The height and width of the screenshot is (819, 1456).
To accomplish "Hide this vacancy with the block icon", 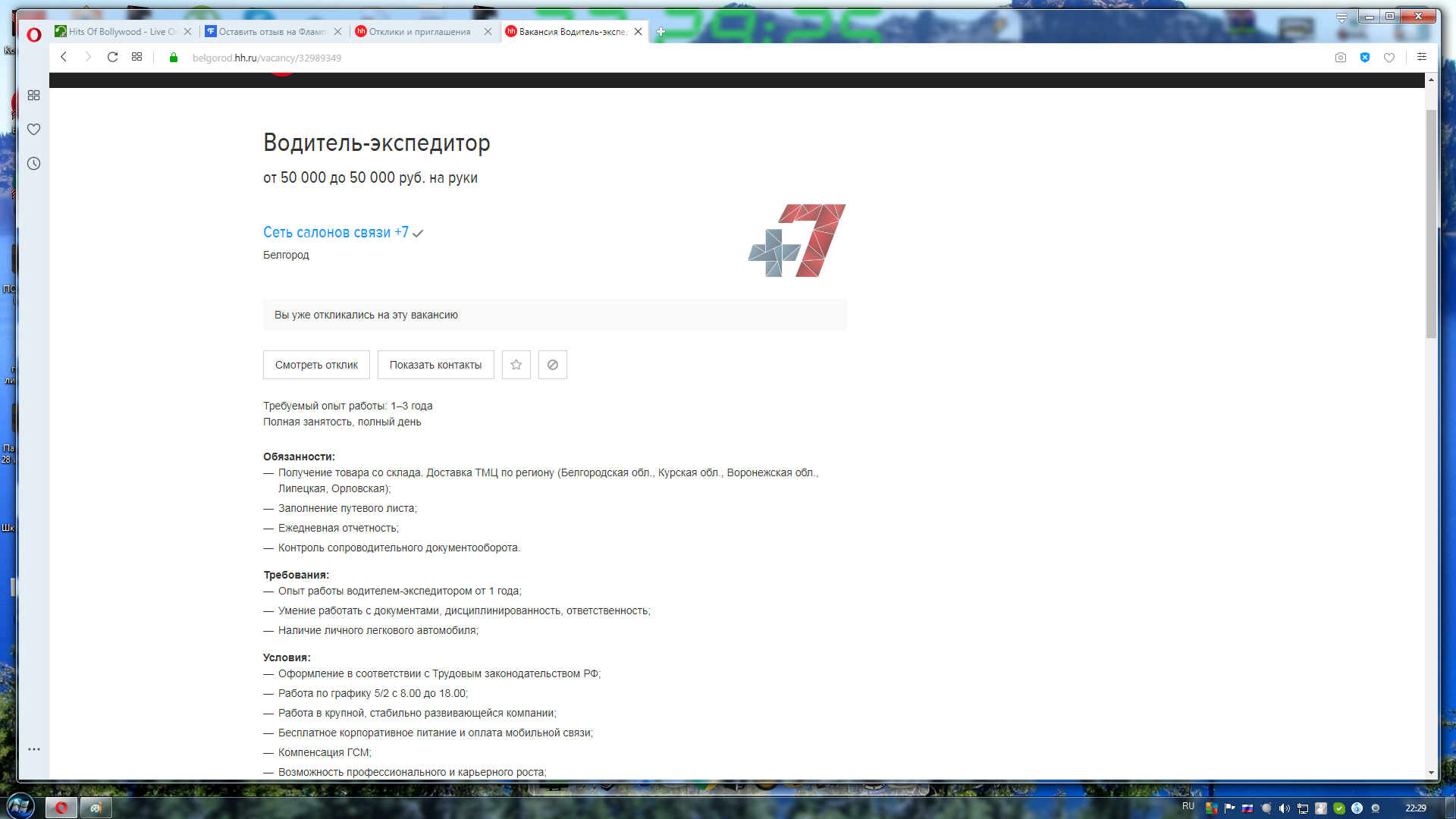I will (x=553, y=365).
